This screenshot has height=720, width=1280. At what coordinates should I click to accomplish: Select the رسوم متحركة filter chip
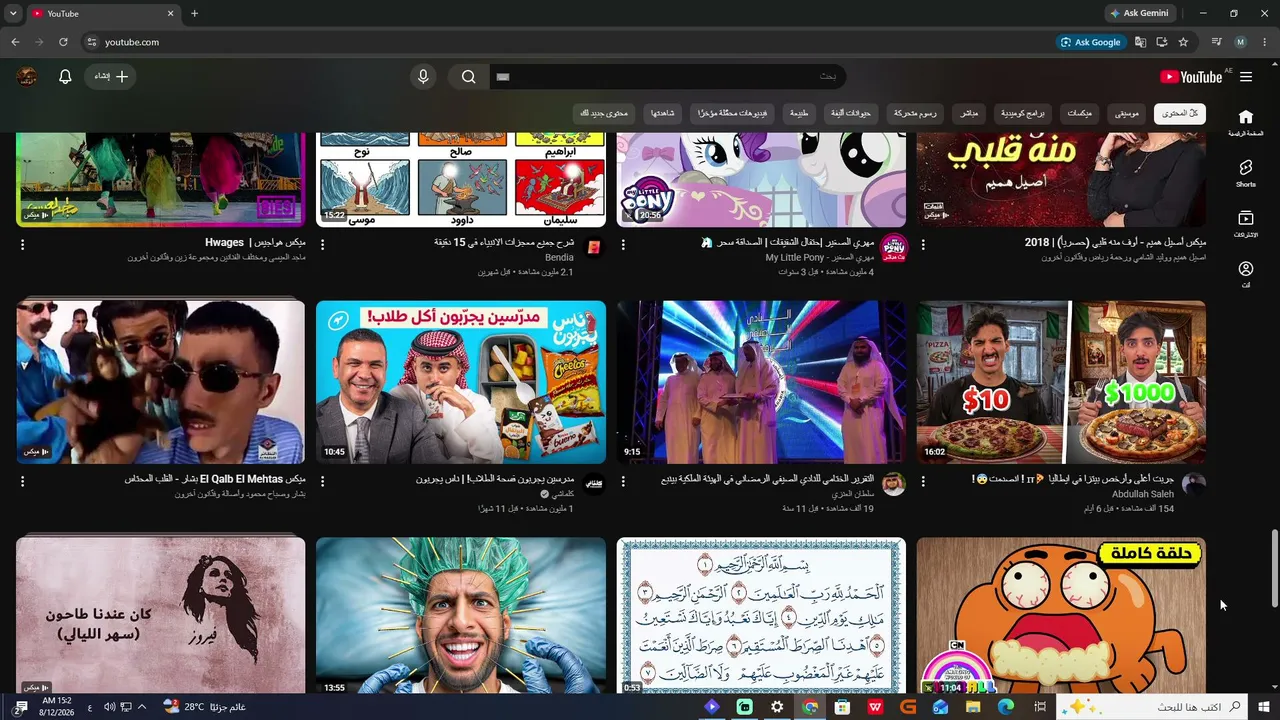[915, 114]
